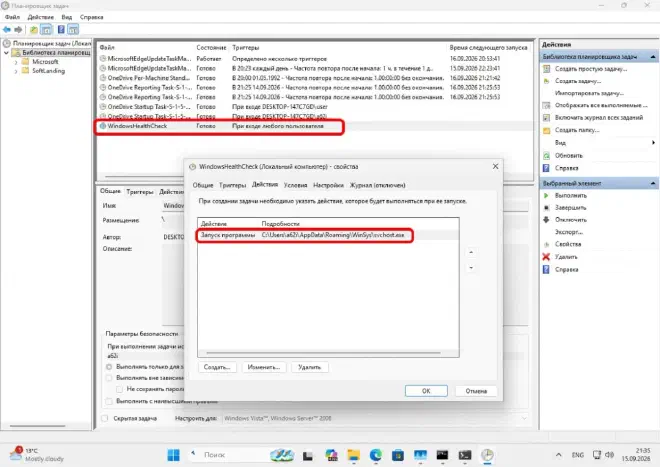660x467 pixels.
Task: Collapse the Selected Item section in Actions pane
Action: (653, 183)
